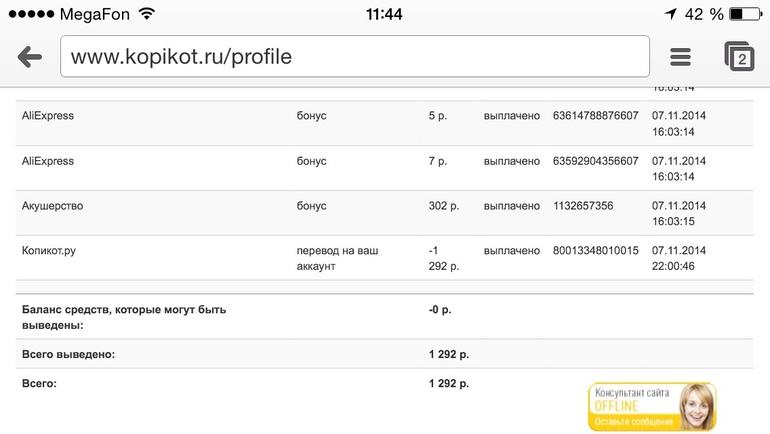
Task: Click order number 63592904356607
Action: point(595,160)
